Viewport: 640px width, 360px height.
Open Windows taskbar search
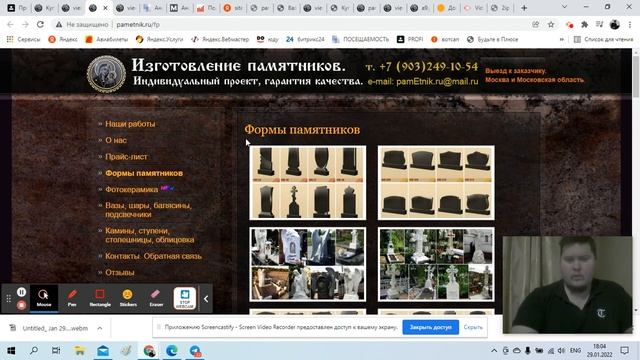pyautogui.click(x=34, y=351)
